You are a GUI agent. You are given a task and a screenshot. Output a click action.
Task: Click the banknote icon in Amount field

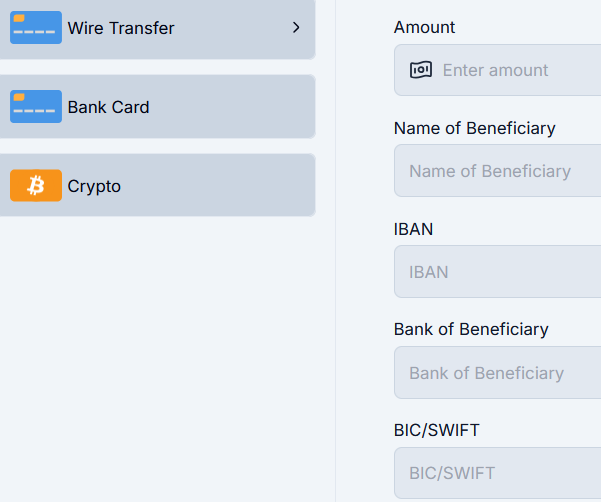[x=421, y=70]
